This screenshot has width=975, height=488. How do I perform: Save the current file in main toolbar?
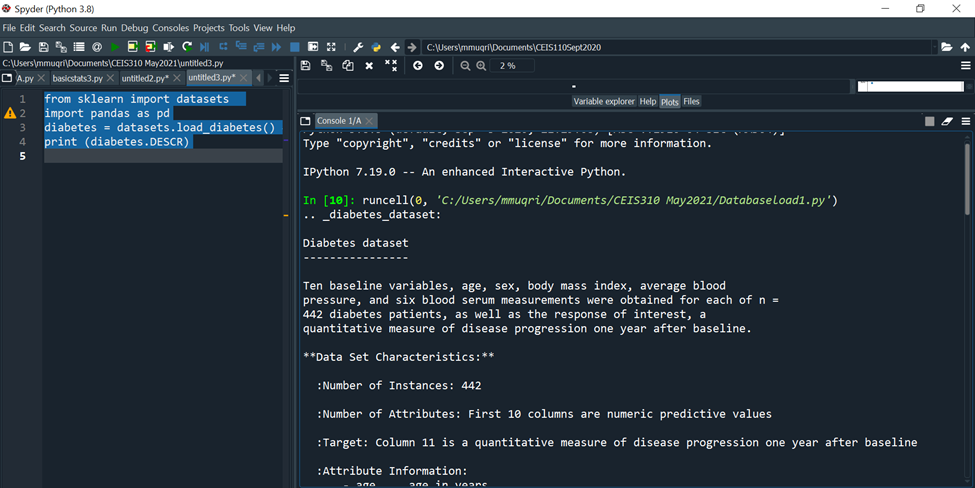coord(44,47)
